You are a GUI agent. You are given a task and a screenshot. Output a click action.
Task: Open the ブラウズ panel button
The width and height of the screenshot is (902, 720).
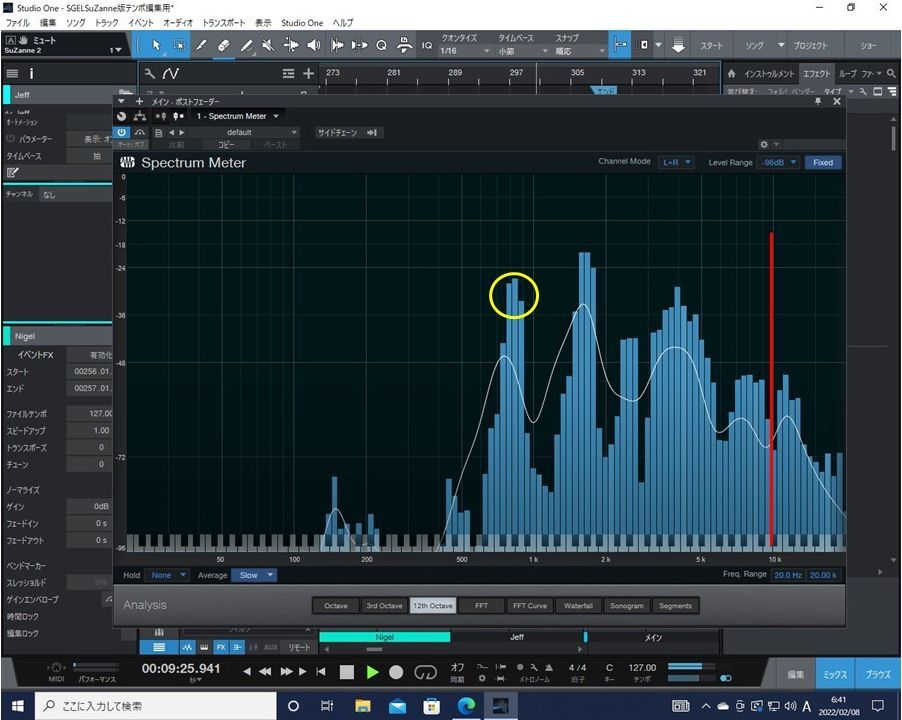coord(877,675)
